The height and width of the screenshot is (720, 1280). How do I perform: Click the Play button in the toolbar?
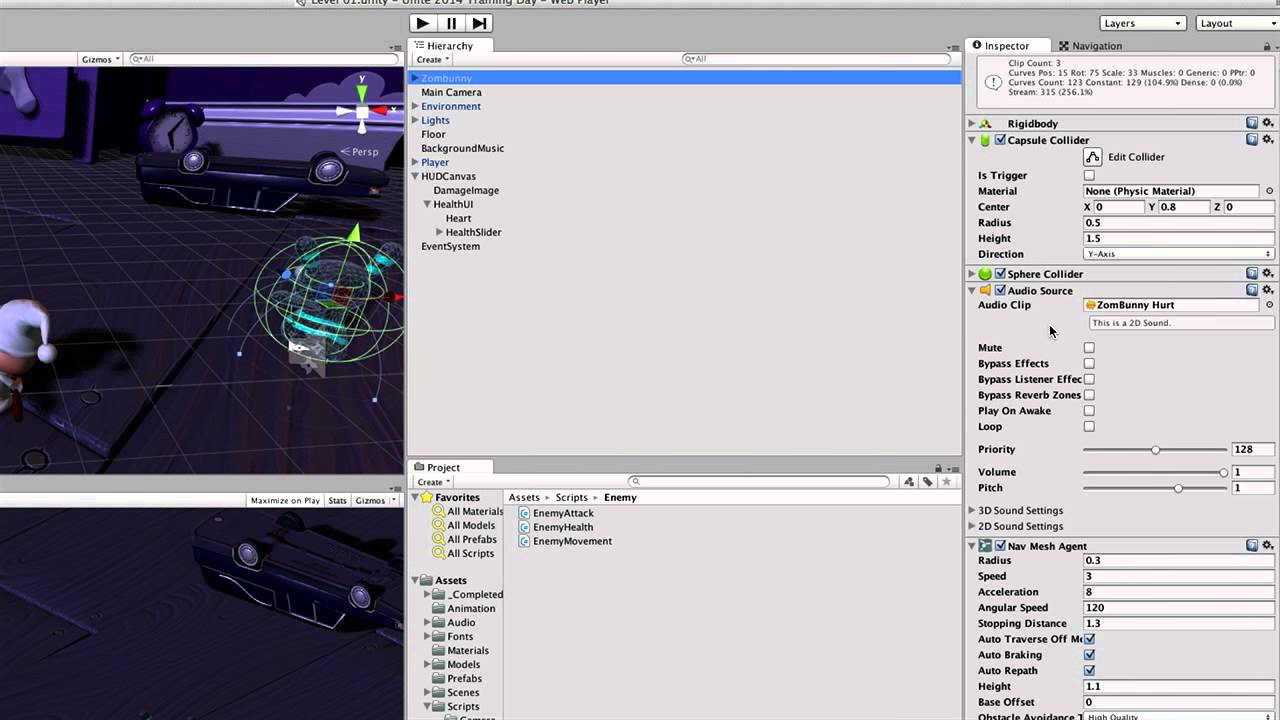click(423, 23)
